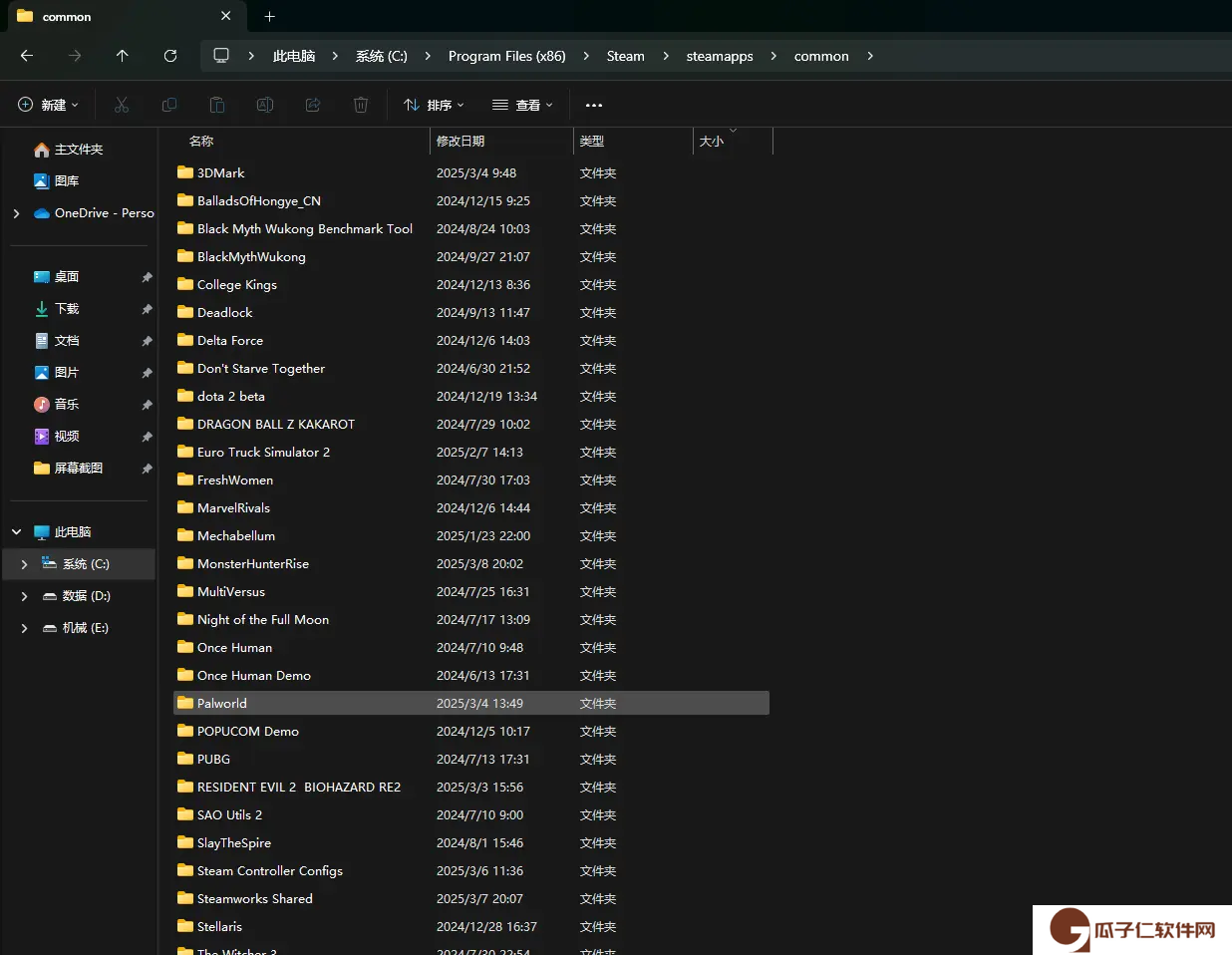Go back with the back arrow

coord(27,56)
